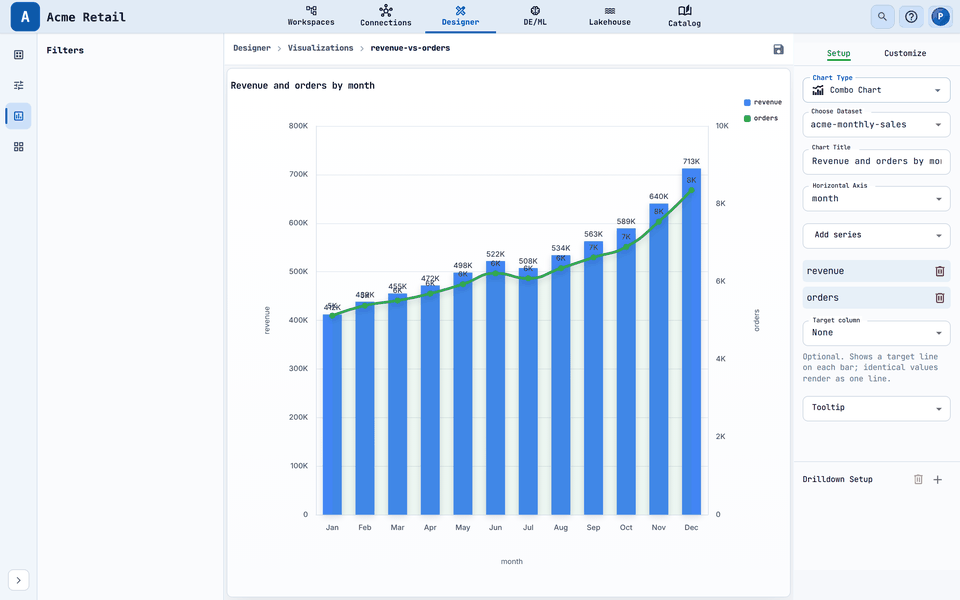This screenshot has height=600, width=960.
Task: Click the 'Oct' axis label
Action: pos(626,527)
